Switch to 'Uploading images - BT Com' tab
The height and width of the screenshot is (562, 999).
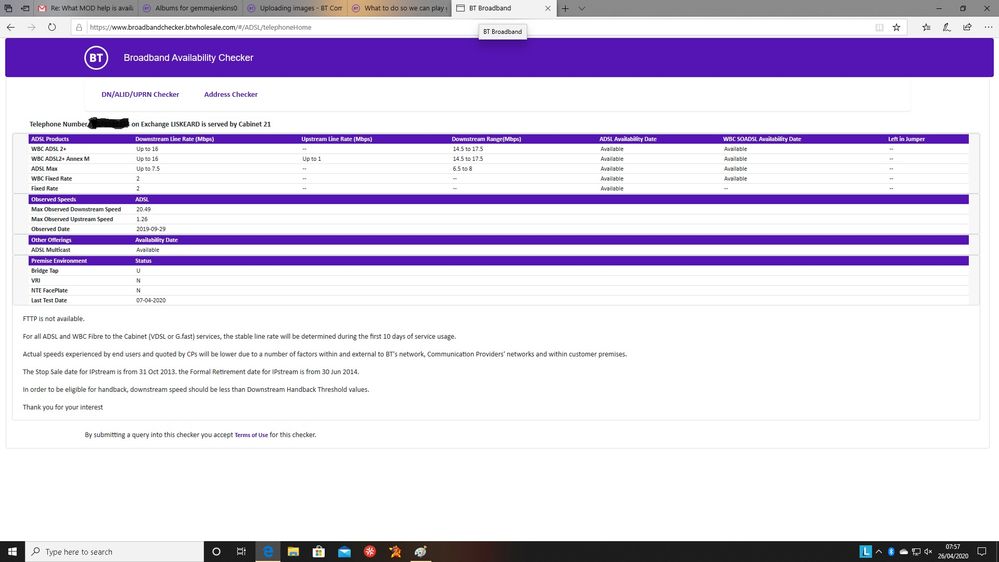294,8
